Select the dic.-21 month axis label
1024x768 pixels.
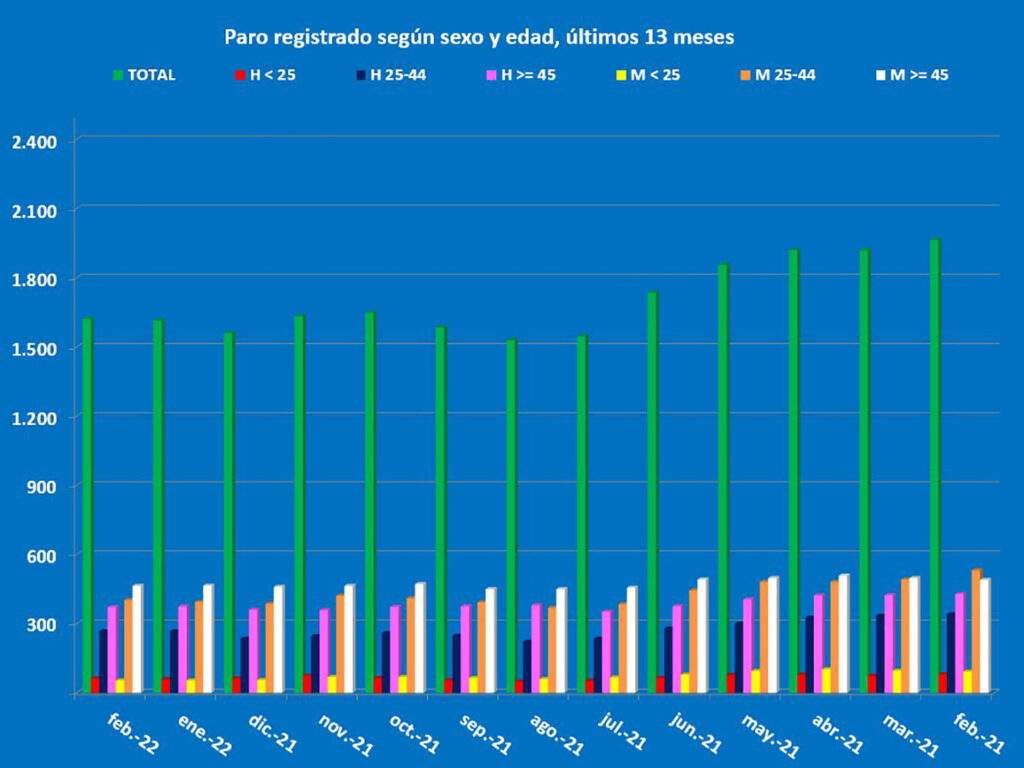point(272,733)
